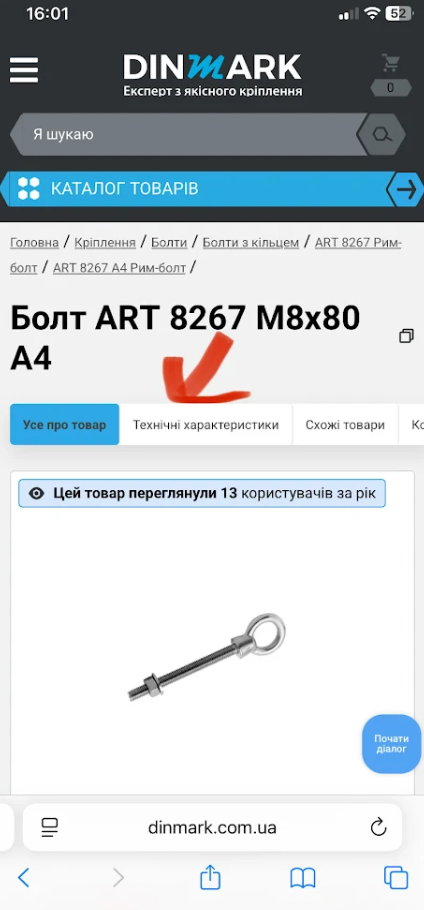Reload the page via refresh icon

tap(378, 827)
